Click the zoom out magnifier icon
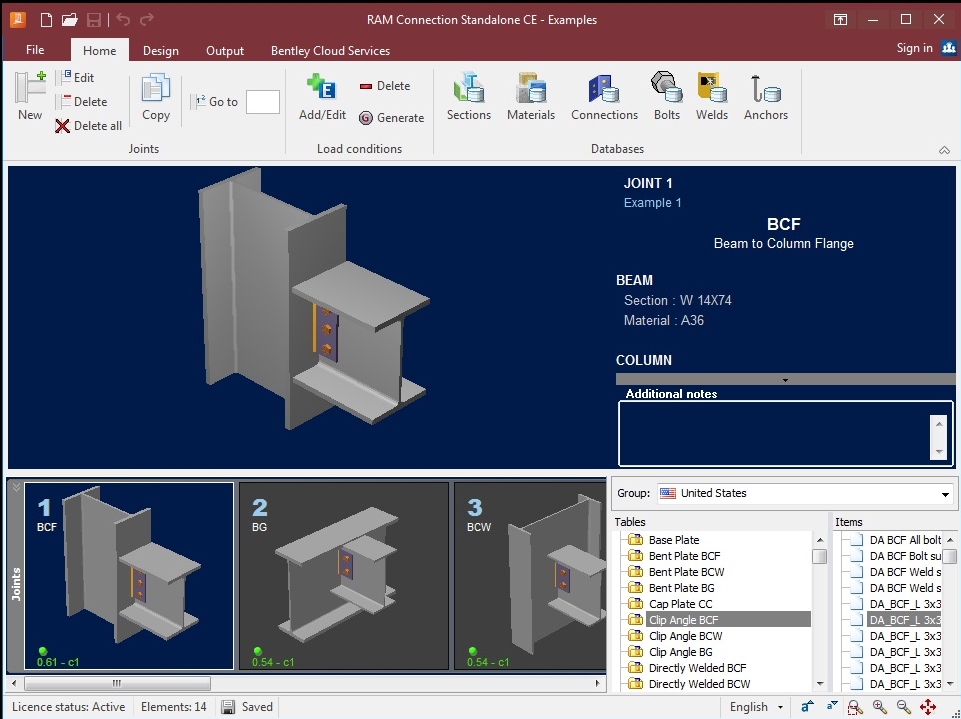This screenshot has width=961, height=719. pos(903,707)
